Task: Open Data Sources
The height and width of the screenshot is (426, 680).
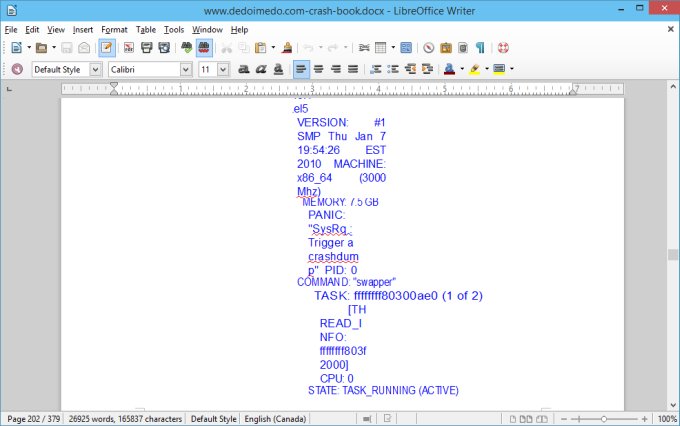Action: (x=463, y=48)
